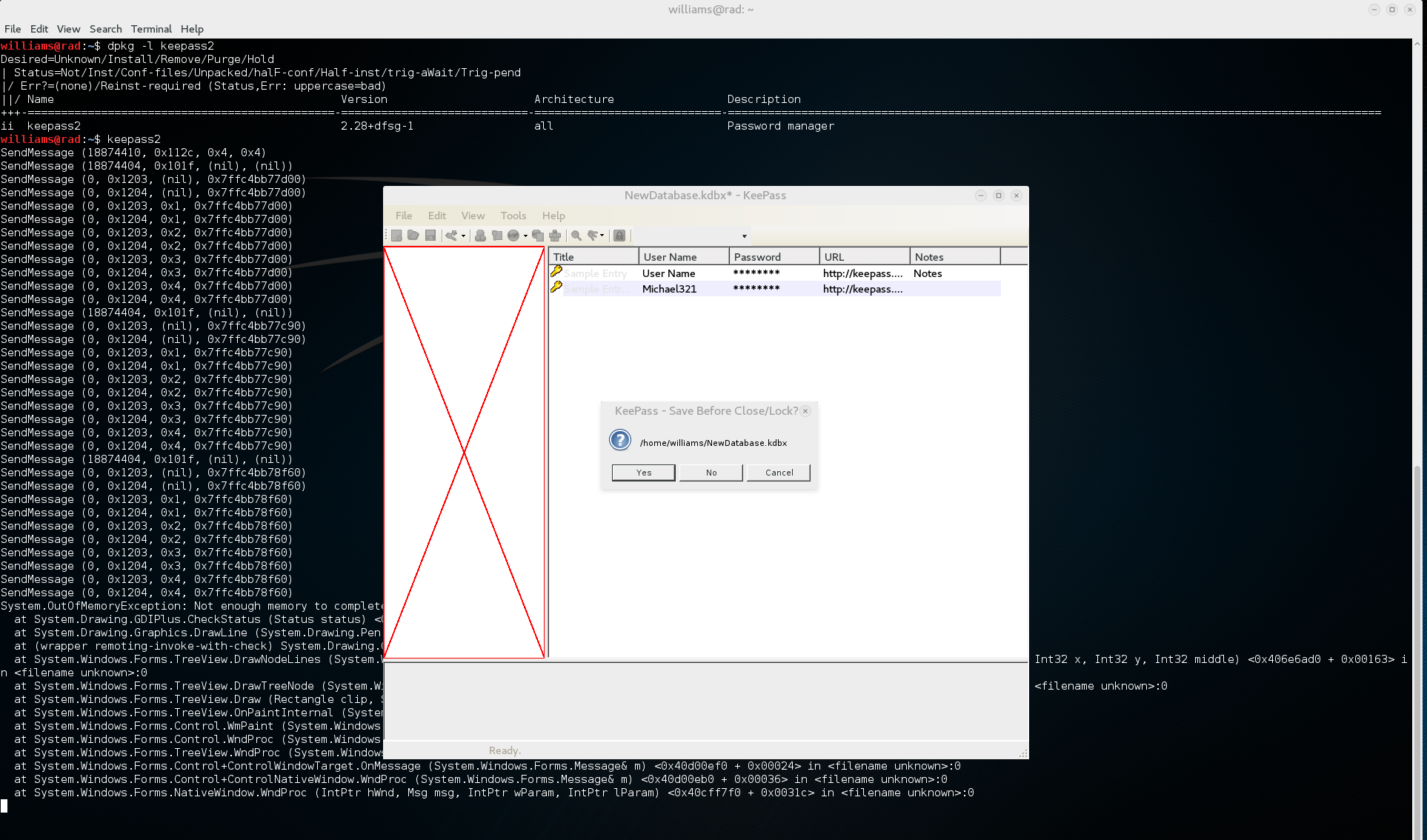Image resolution: width=1427 pixels, height=840 pixels.
Task: Click the broken red-X group tree panel
Action: click(x=465, y=453)
